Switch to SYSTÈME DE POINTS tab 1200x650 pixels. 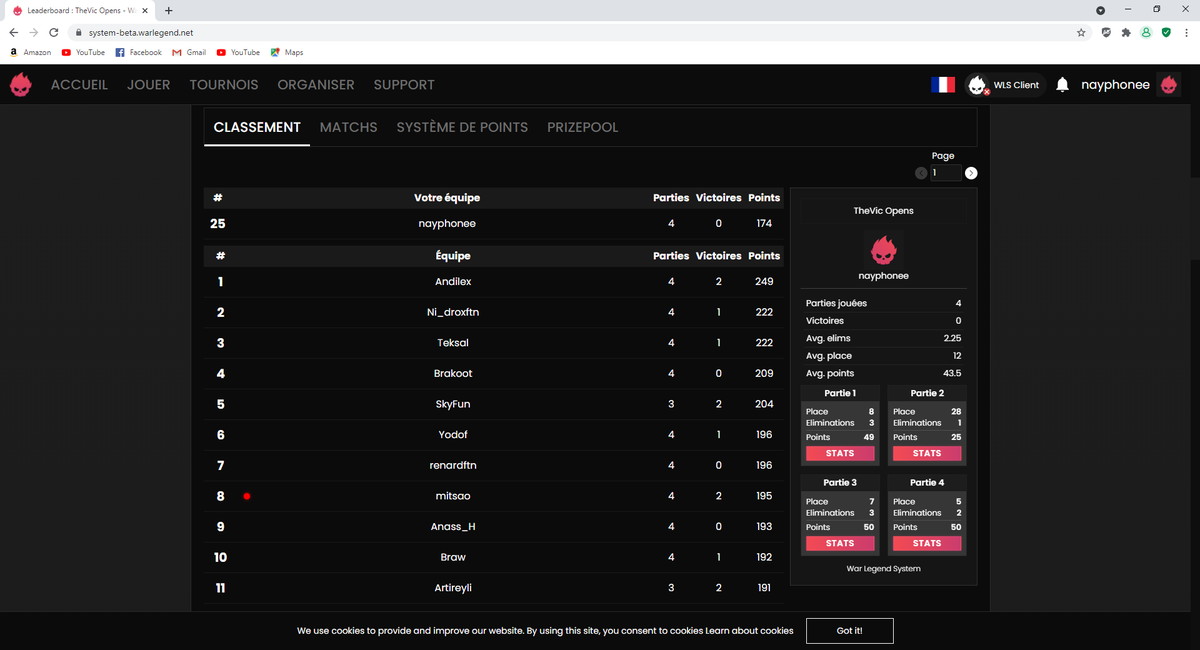(x=462, y=127)
